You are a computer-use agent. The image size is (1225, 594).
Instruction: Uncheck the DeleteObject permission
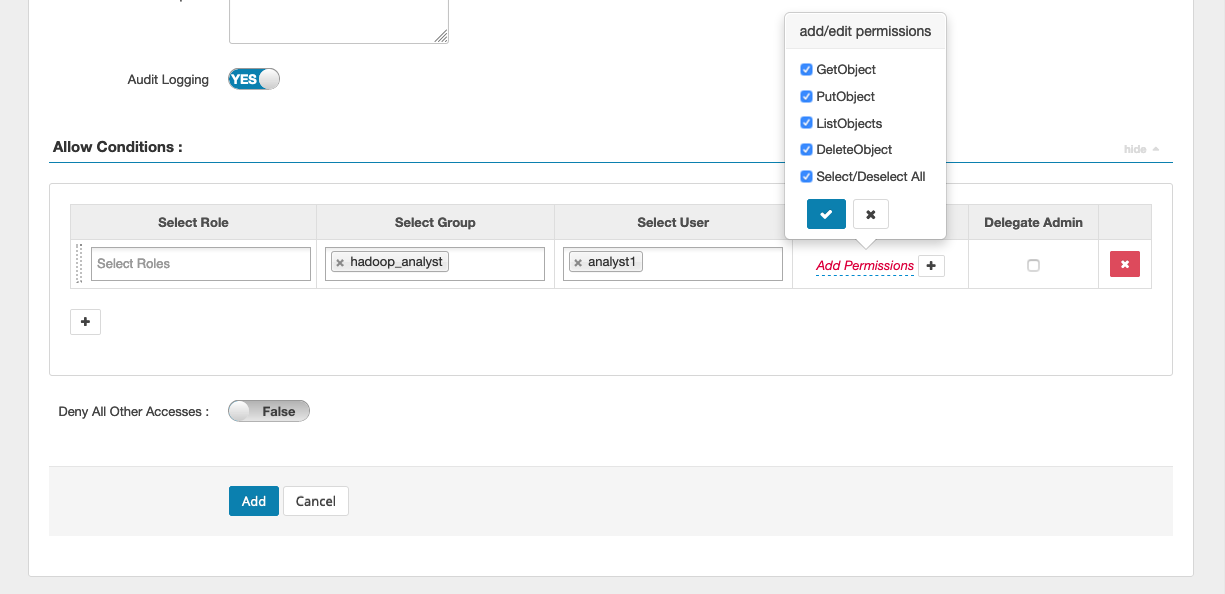(x=806, y=149)
